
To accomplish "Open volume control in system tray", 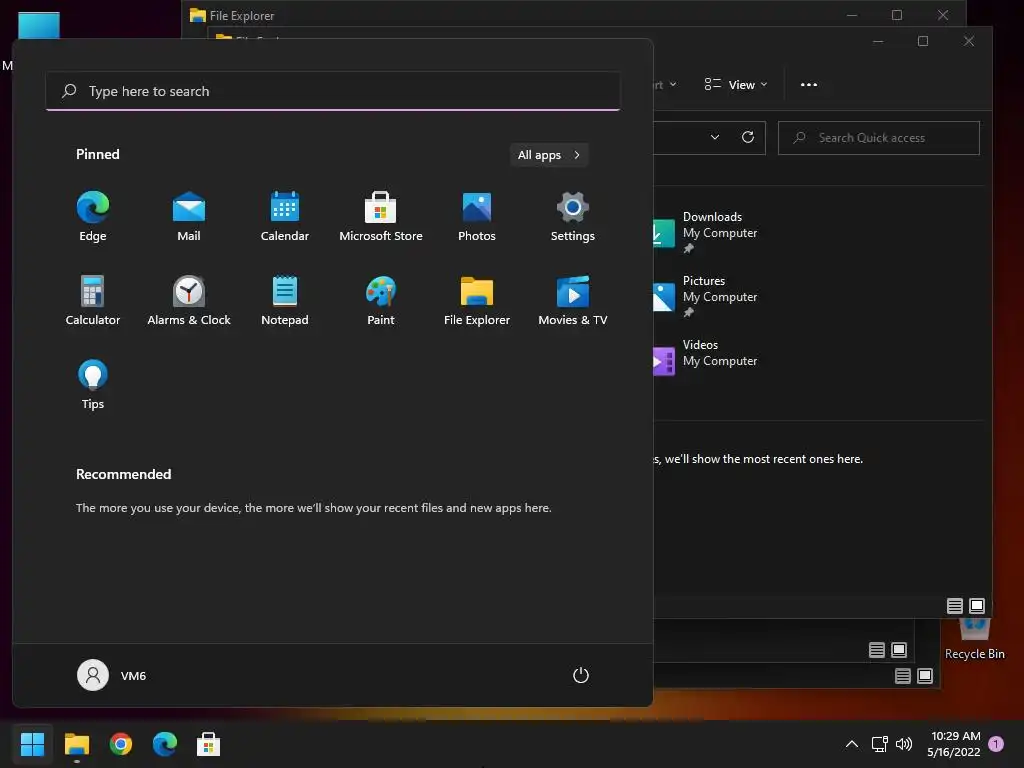I will click(x=904, y=744).
